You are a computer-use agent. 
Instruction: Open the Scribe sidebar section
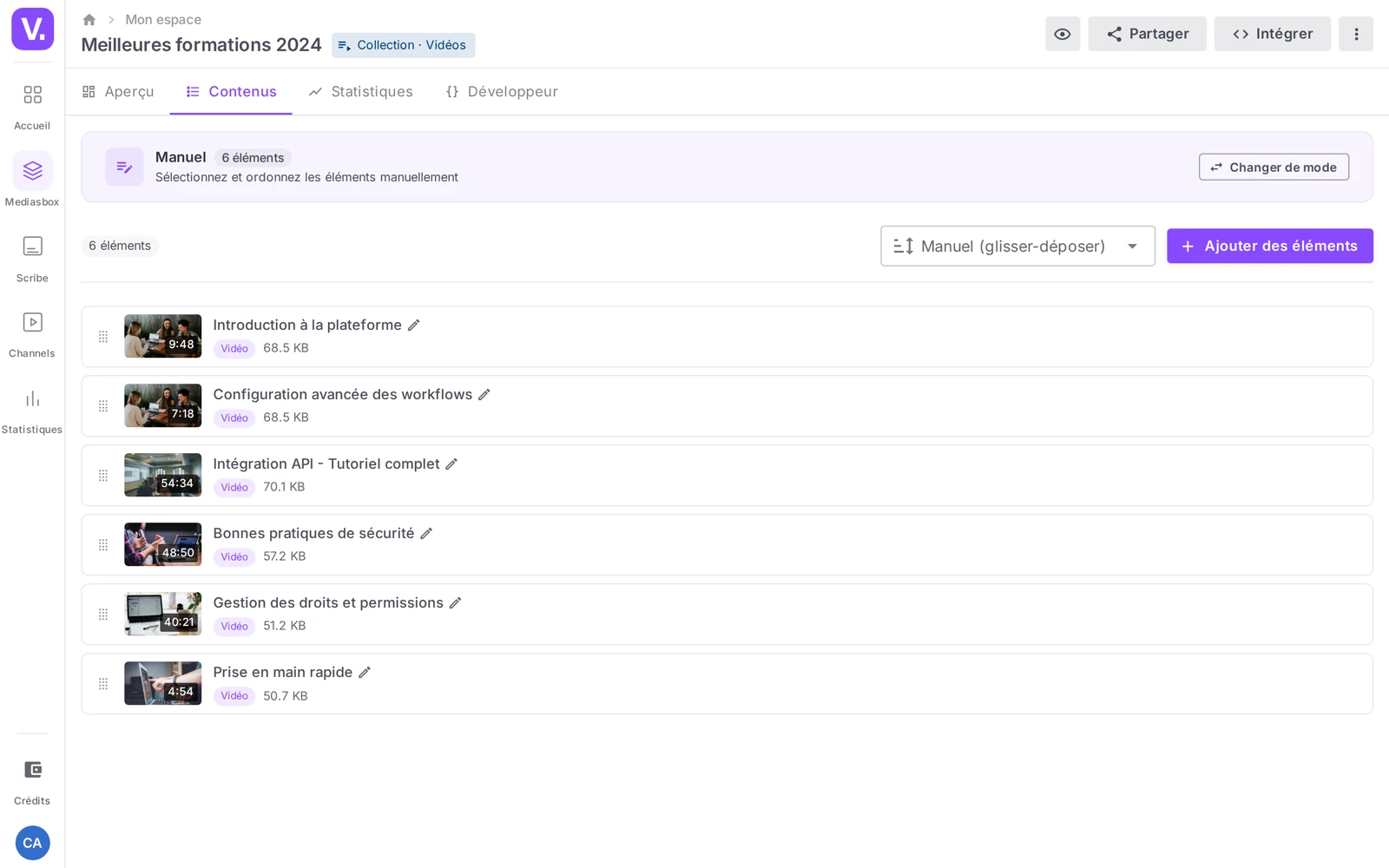coord(32,259)
